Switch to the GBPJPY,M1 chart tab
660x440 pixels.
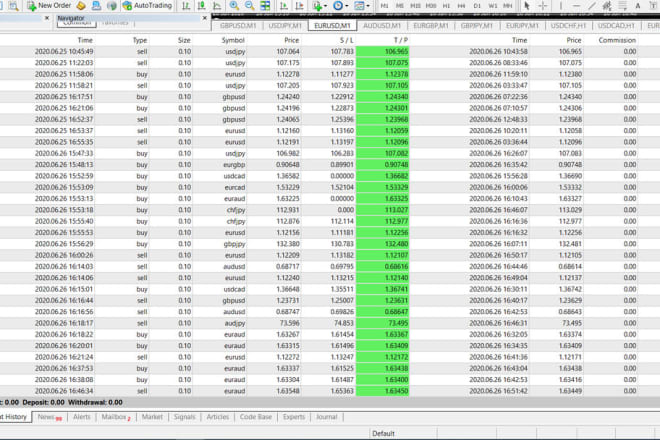(x=476, y=26)
